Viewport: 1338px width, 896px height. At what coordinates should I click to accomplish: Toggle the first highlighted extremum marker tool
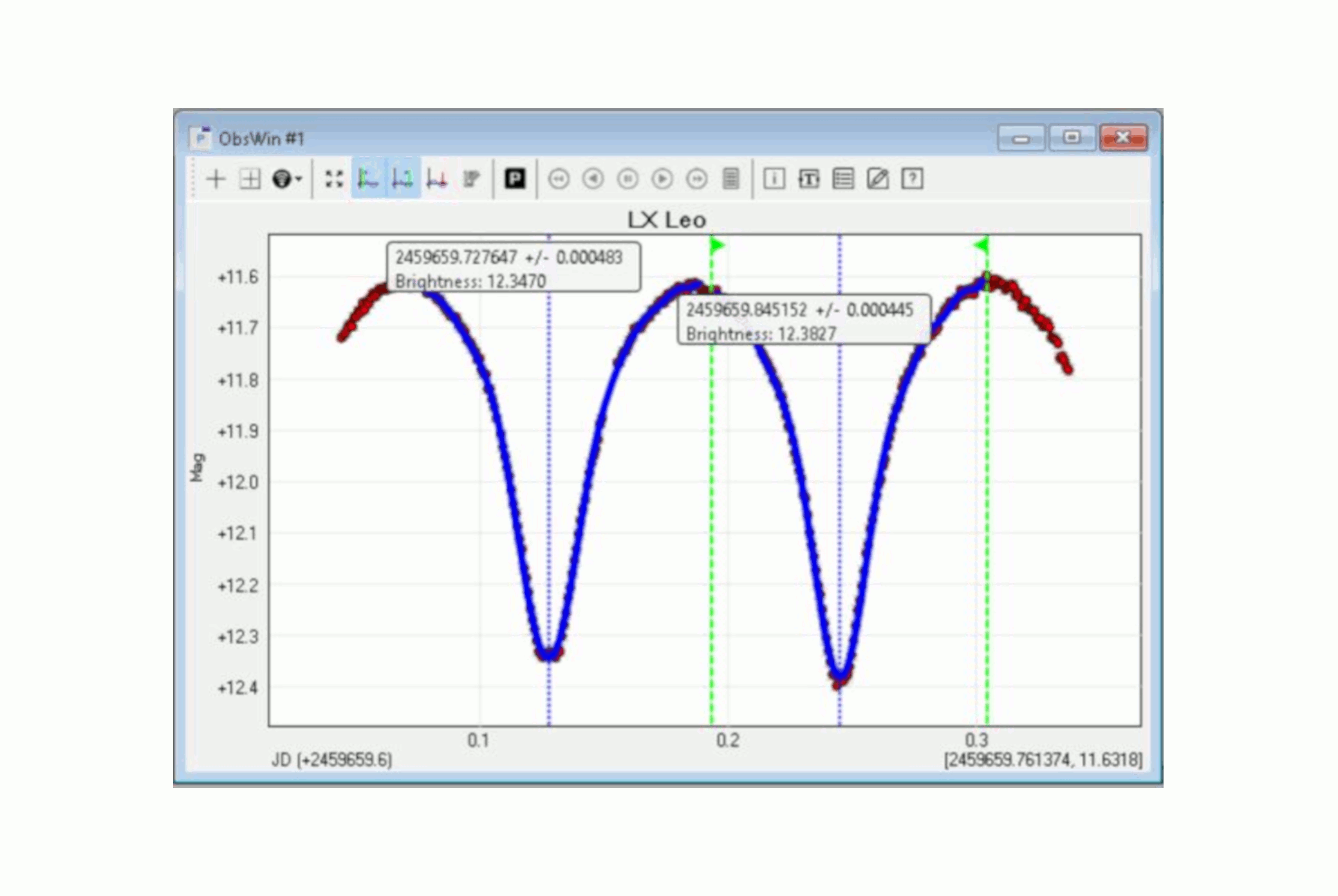(368, 179)
